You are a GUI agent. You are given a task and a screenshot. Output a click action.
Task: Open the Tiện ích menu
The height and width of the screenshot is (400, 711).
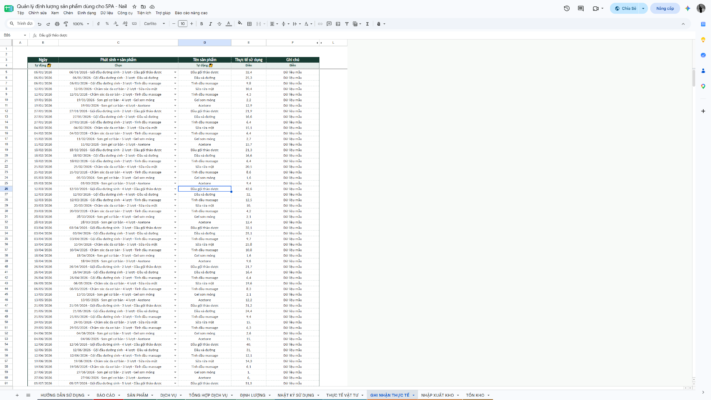(x=144, y=13)
